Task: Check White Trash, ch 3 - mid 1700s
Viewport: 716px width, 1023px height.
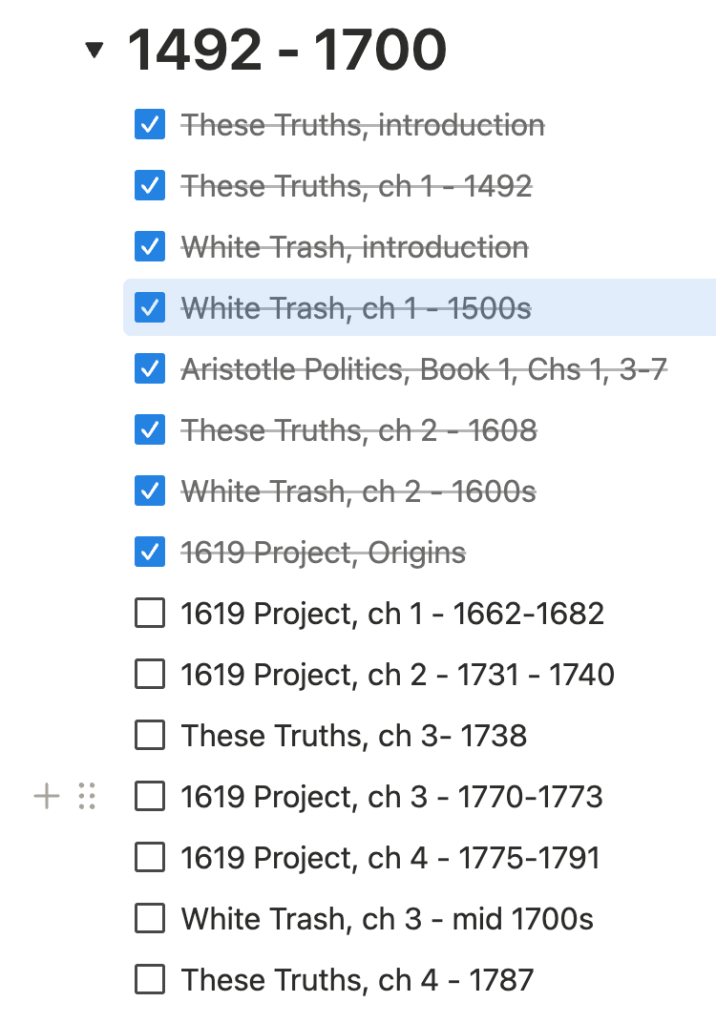Action: pyautogui.click(x=149, y=919)
